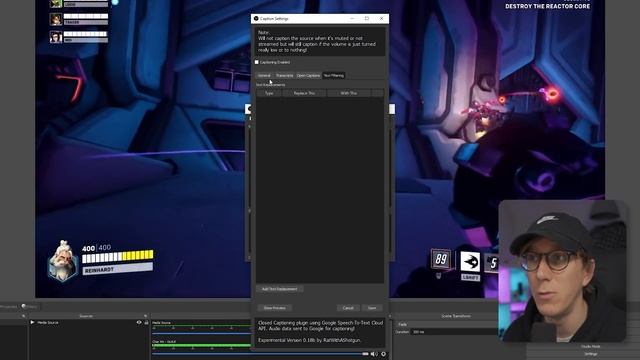Cancel the Caption Settings dialog
The height and width of the screenshot is (360, 640).
[348, 308]
